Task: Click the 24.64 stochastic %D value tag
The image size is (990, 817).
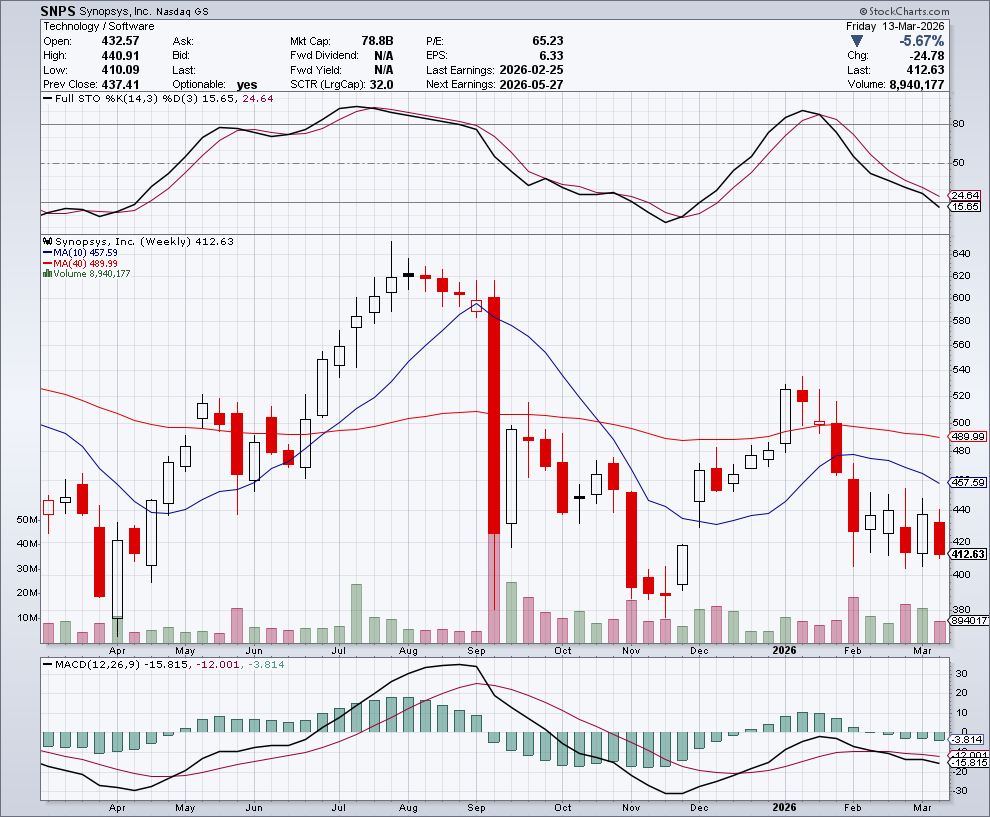Action: (965, 196)
